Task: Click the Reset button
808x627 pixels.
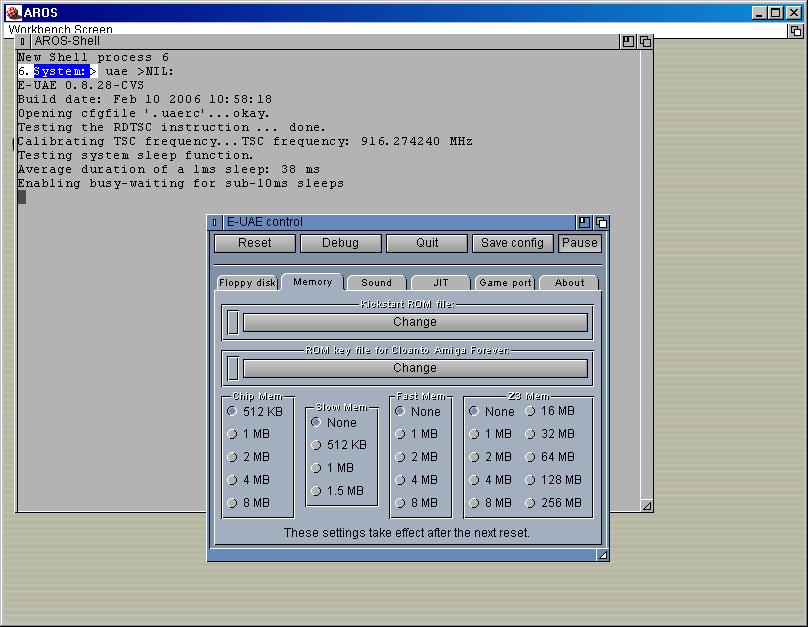Action: click(255, 243)
